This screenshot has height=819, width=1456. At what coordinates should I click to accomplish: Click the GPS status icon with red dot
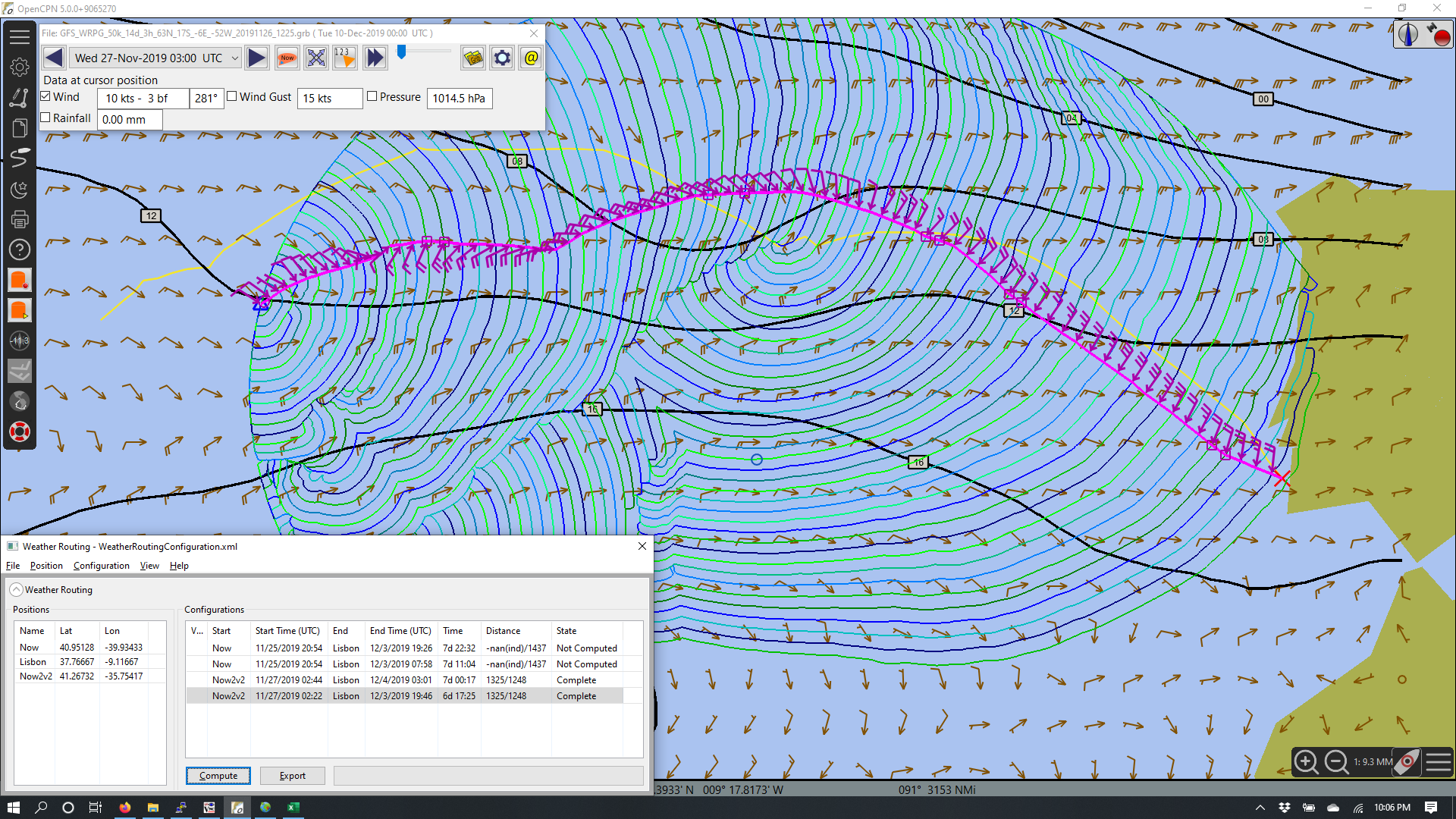pyautogui.click(x=1438, y=35)
